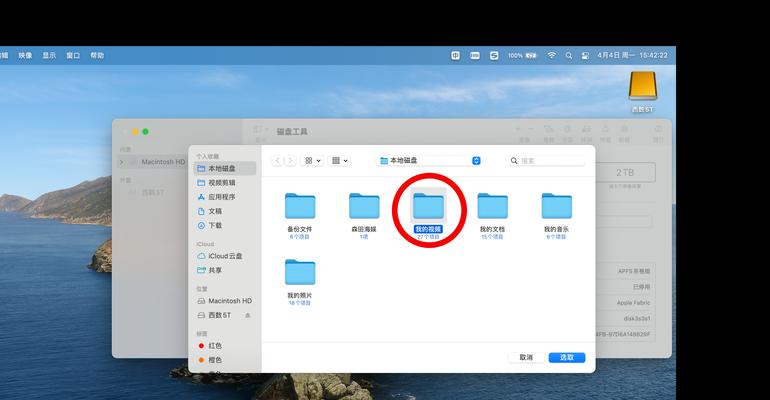Select the 红色 tag in the sidebar
The height and width of the screenshot is (400, 770).
point(210,346)
